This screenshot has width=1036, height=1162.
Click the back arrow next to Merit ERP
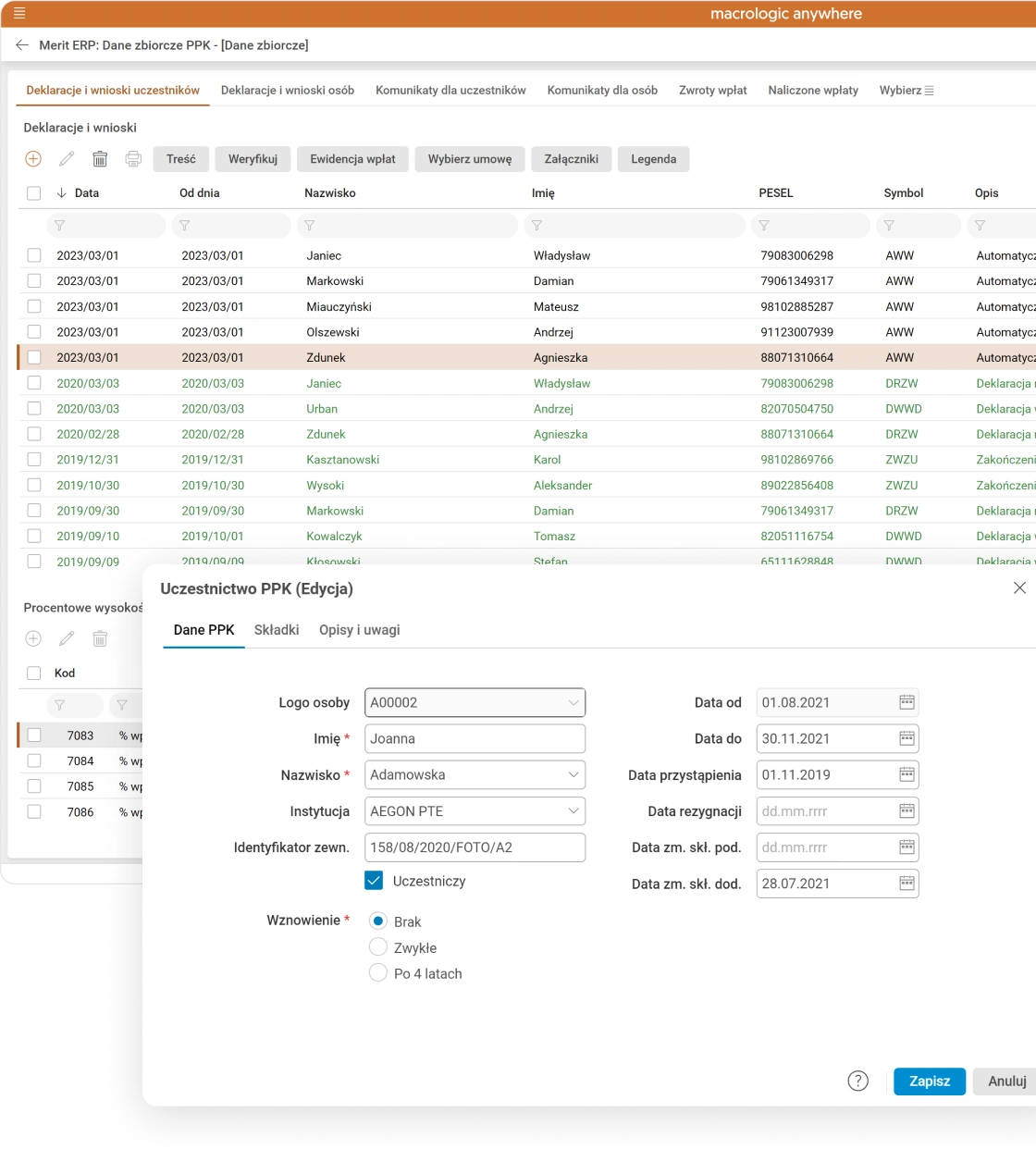click(22, 44)
